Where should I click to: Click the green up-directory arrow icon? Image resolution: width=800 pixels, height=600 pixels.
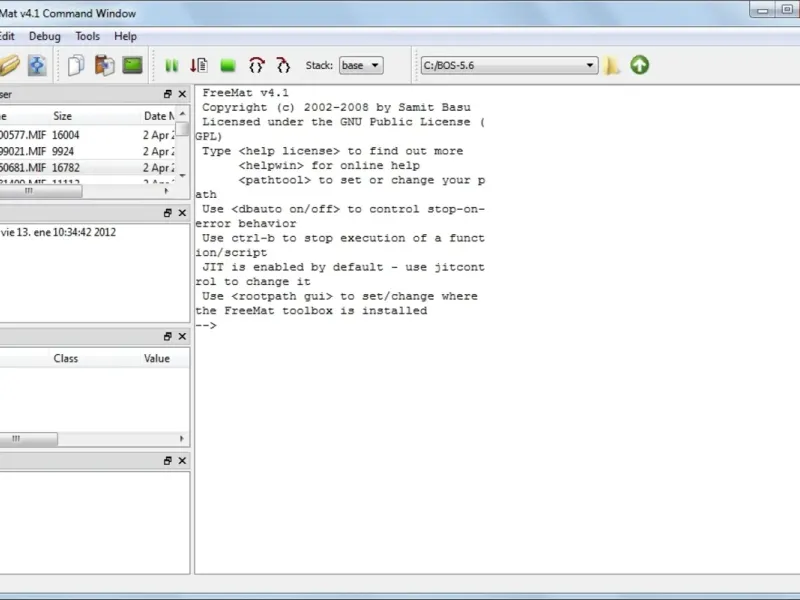639,65
